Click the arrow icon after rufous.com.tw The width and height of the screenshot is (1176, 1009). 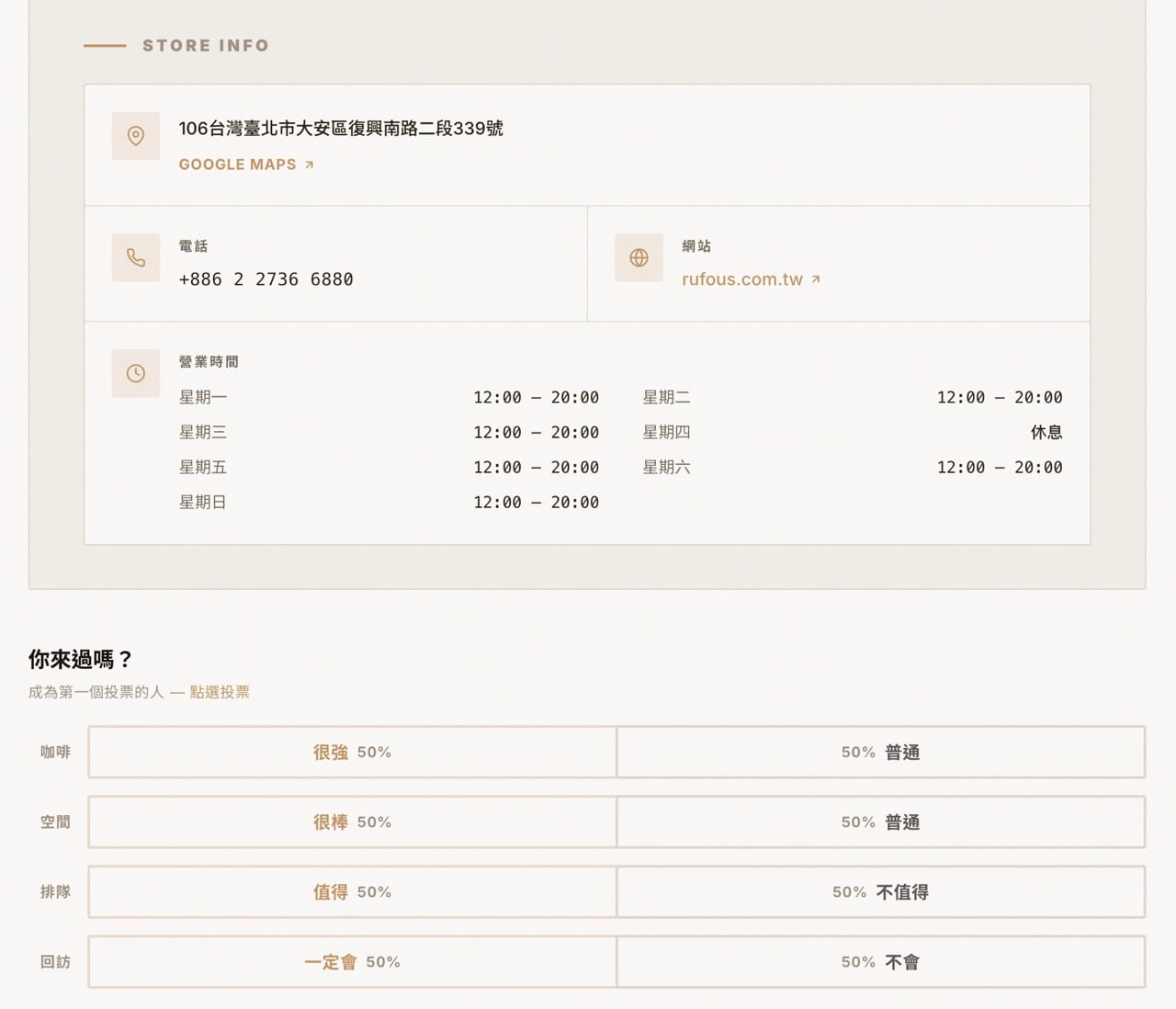[x=816, y=278]
